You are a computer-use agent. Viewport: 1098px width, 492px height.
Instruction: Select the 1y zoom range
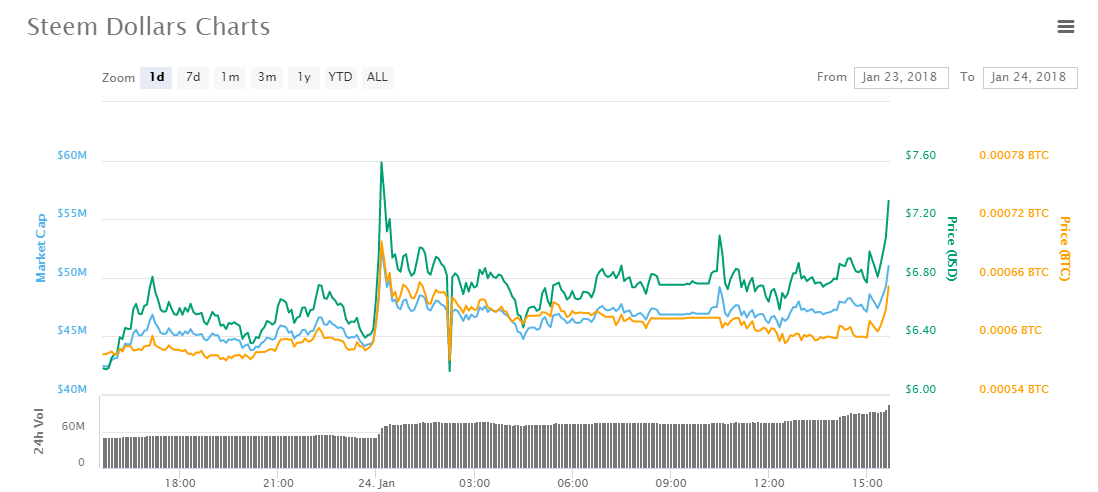pos(304,77)
